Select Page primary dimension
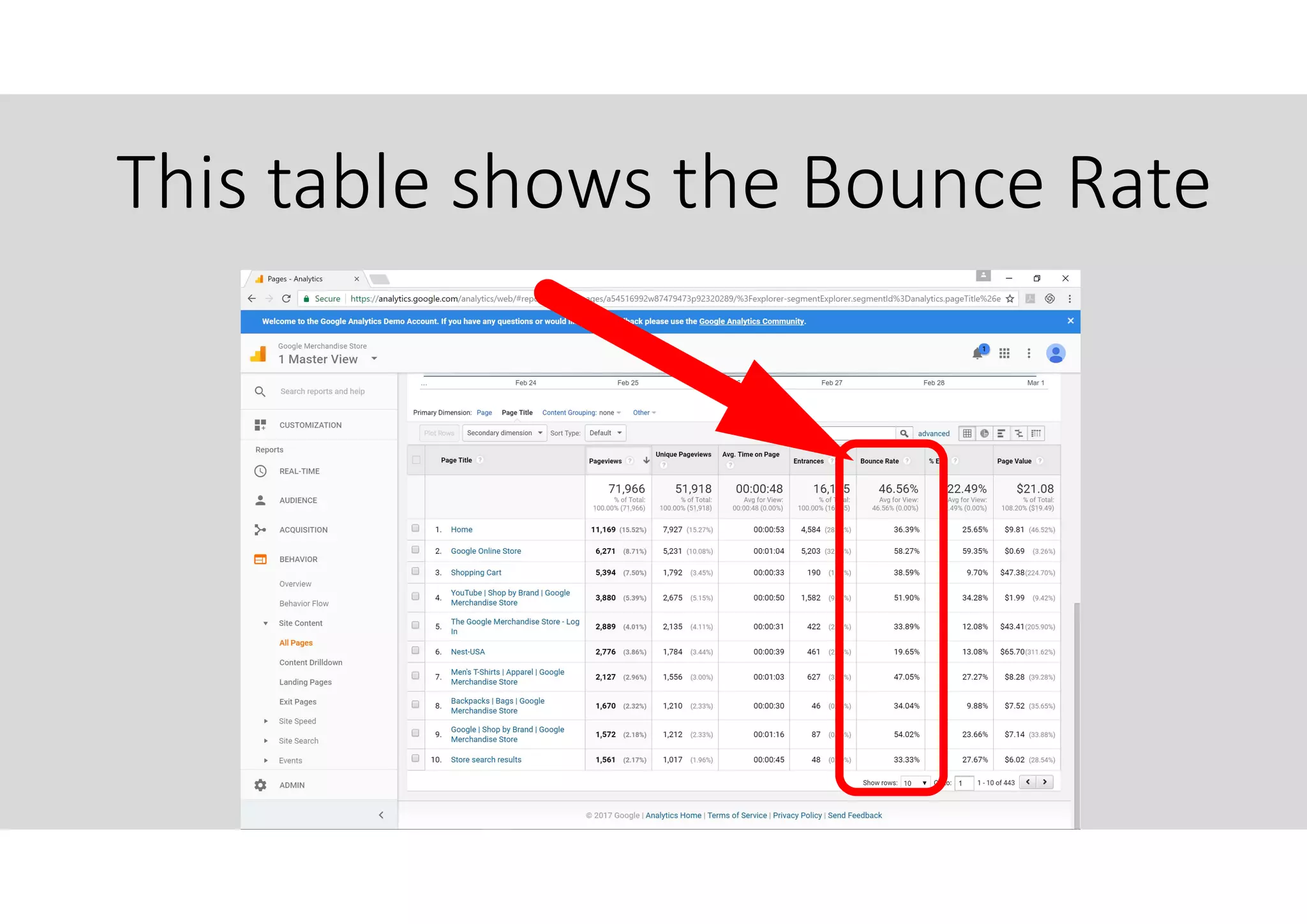The width and height of the screenshot is (1307, 924). (x=484, y=413)
